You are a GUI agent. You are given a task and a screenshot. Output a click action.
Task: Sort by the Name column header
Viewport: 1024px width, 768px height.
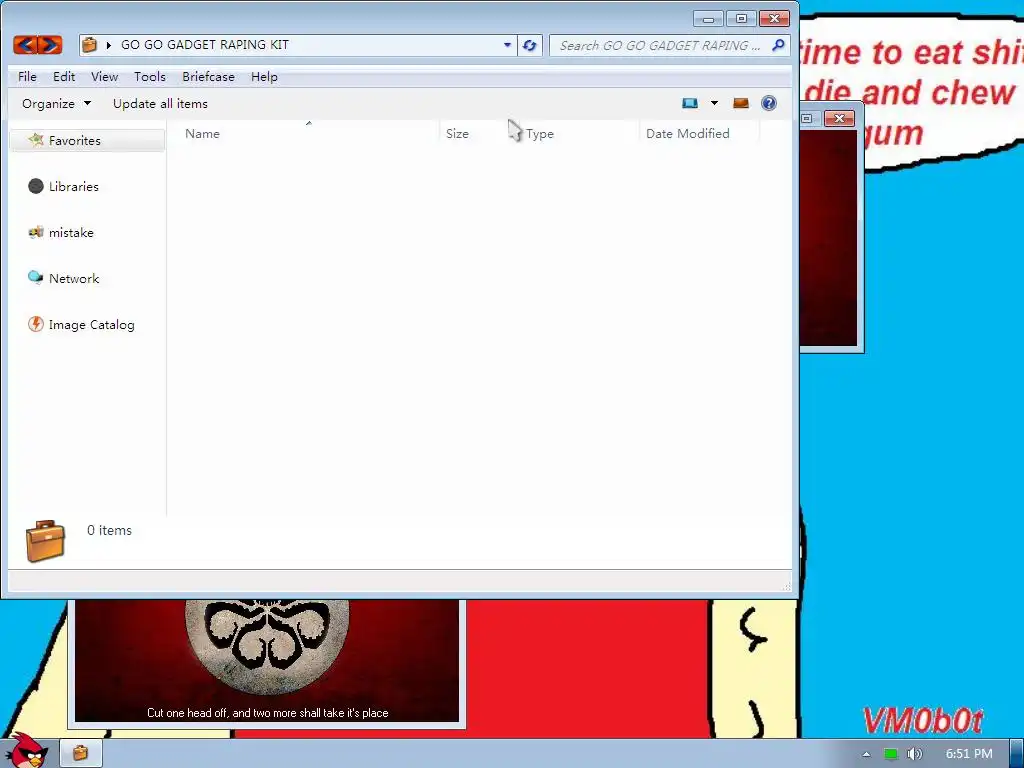(x=308, y=133)
